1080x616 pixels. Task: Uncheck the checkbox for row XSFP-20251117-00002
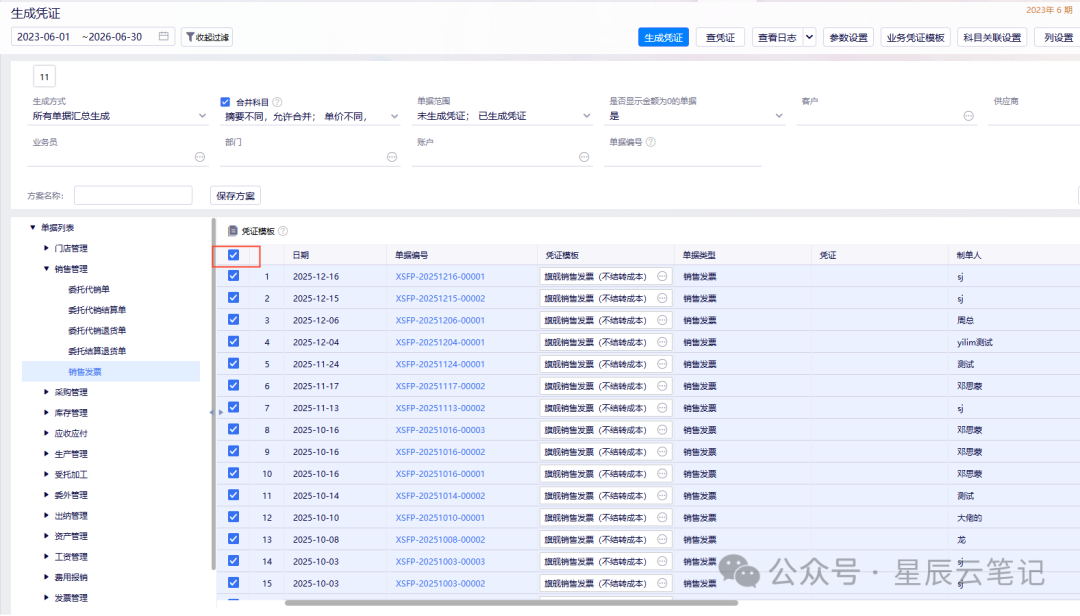233,386
